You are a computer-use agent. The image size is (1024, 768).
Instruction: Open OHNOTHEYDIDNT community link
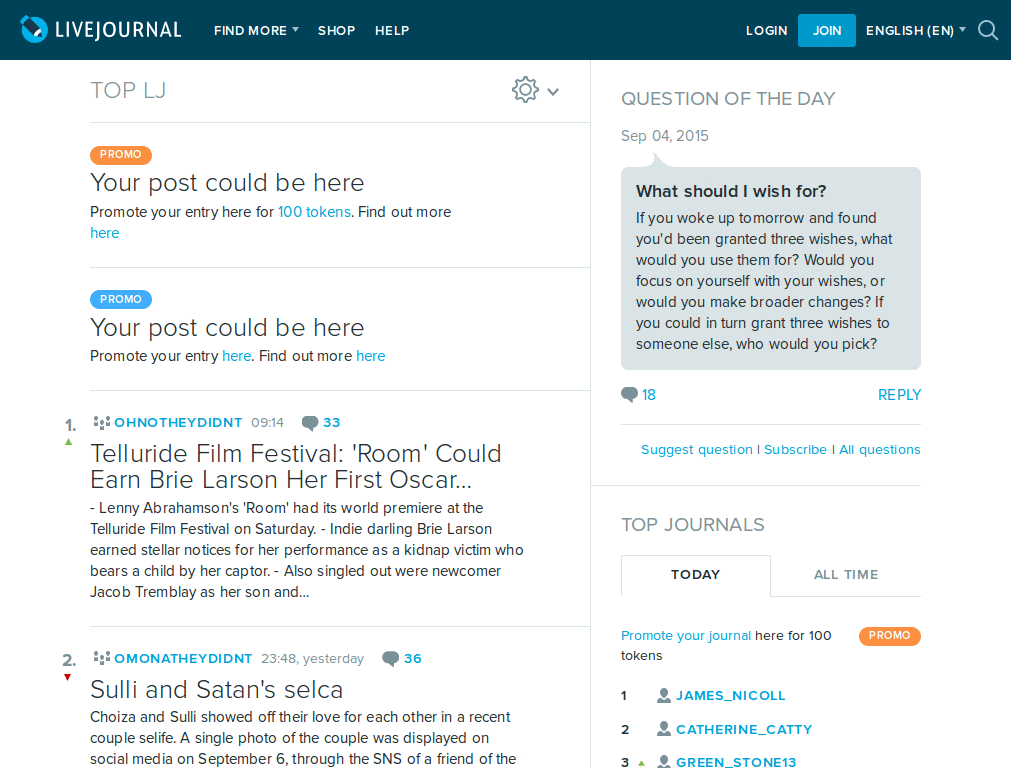tap(178, 423)
